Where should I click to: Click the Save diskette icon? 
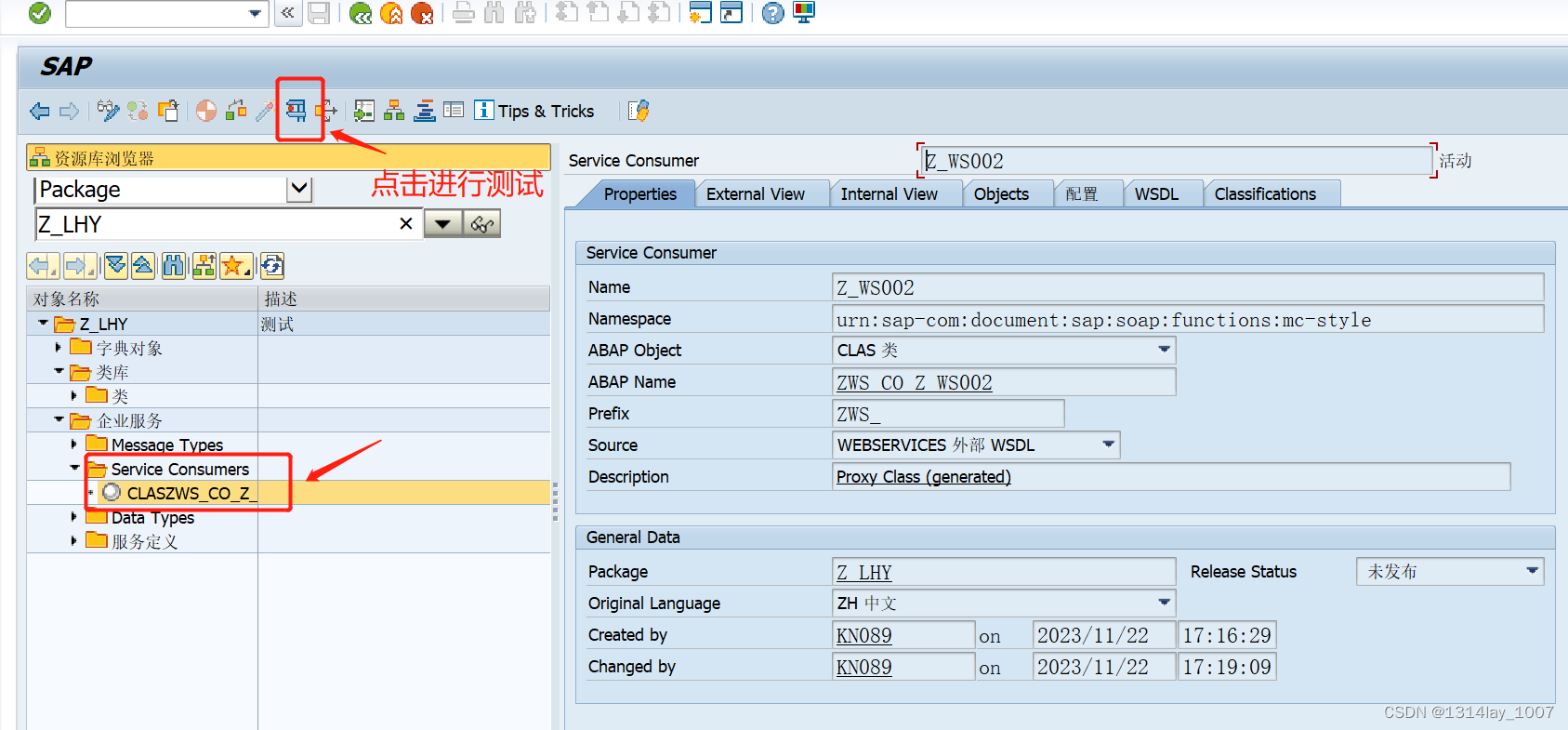click(x=319, y=13)
